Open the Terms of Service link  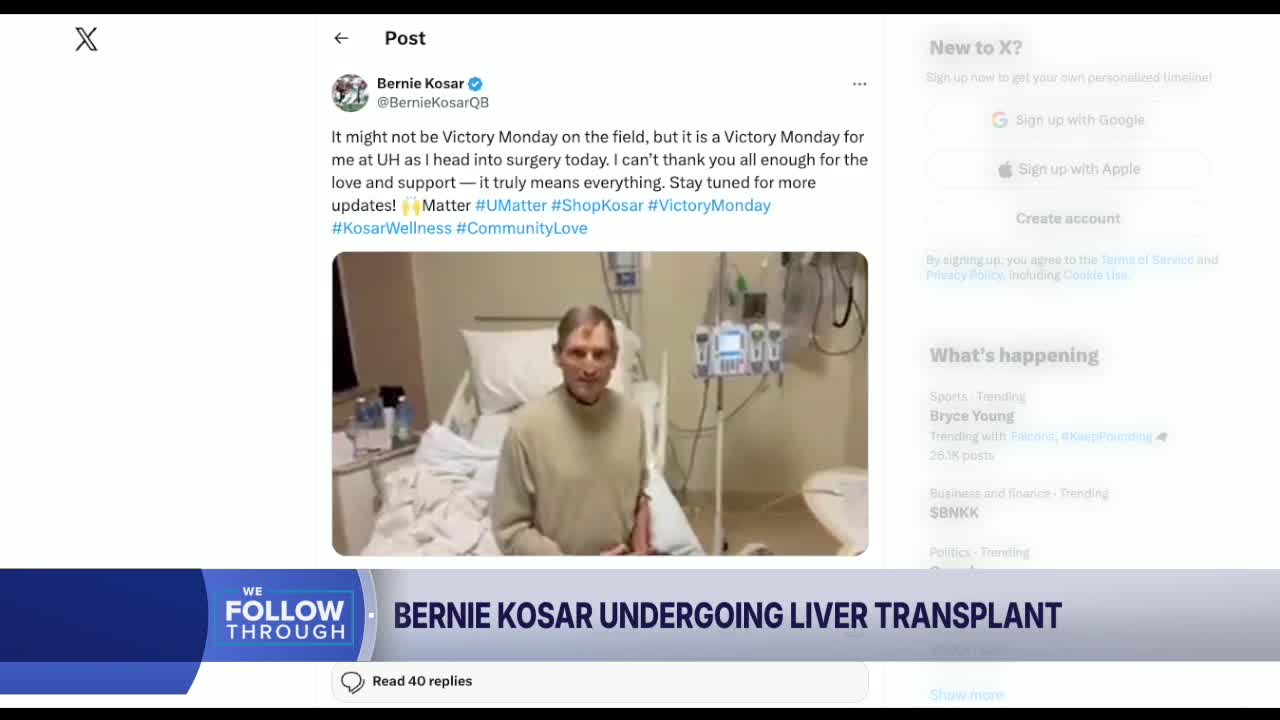[1147, 260]
